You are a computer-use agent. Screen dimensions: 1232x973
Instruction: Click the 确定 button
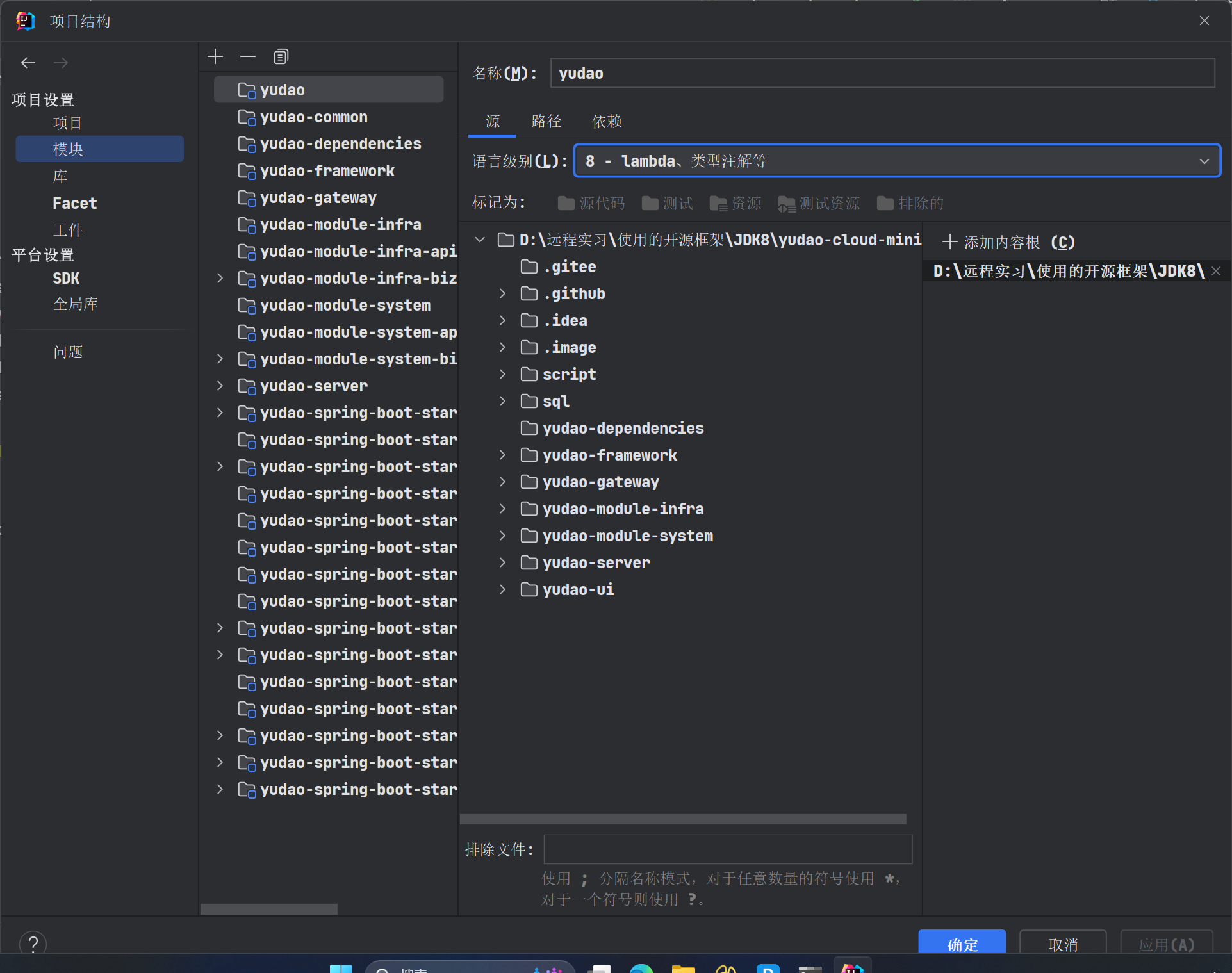[961, 943]
